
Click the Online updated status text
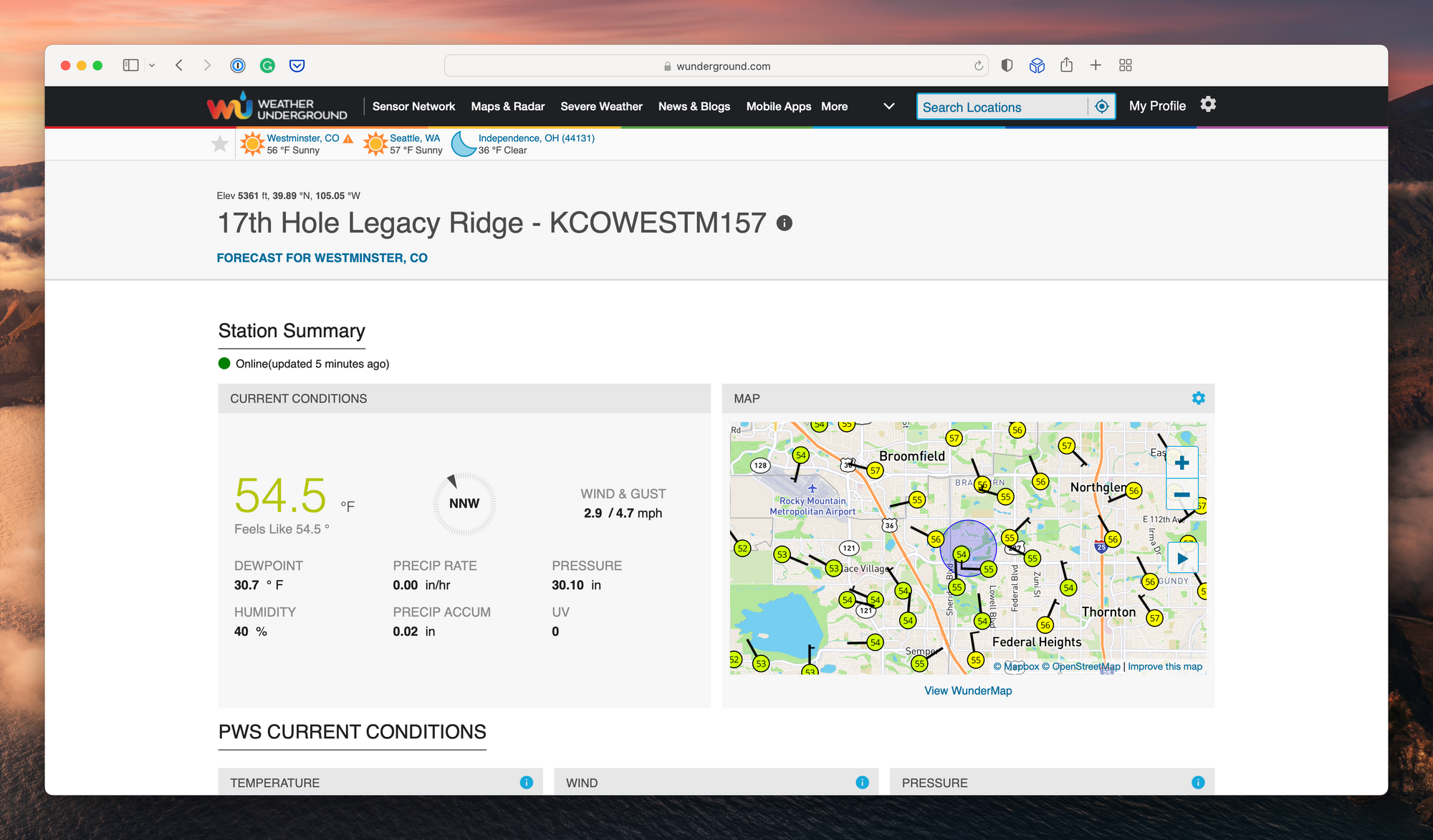coord(312,364)
